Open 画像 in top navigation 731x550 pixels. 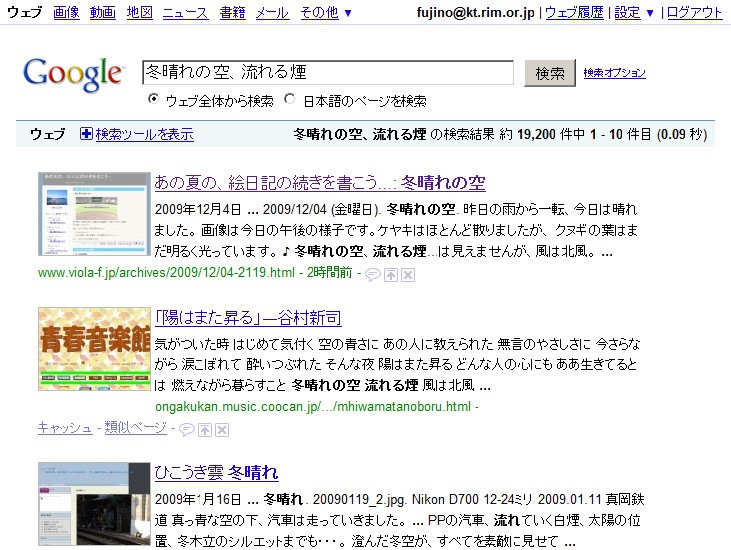click(x=66, y=13)
